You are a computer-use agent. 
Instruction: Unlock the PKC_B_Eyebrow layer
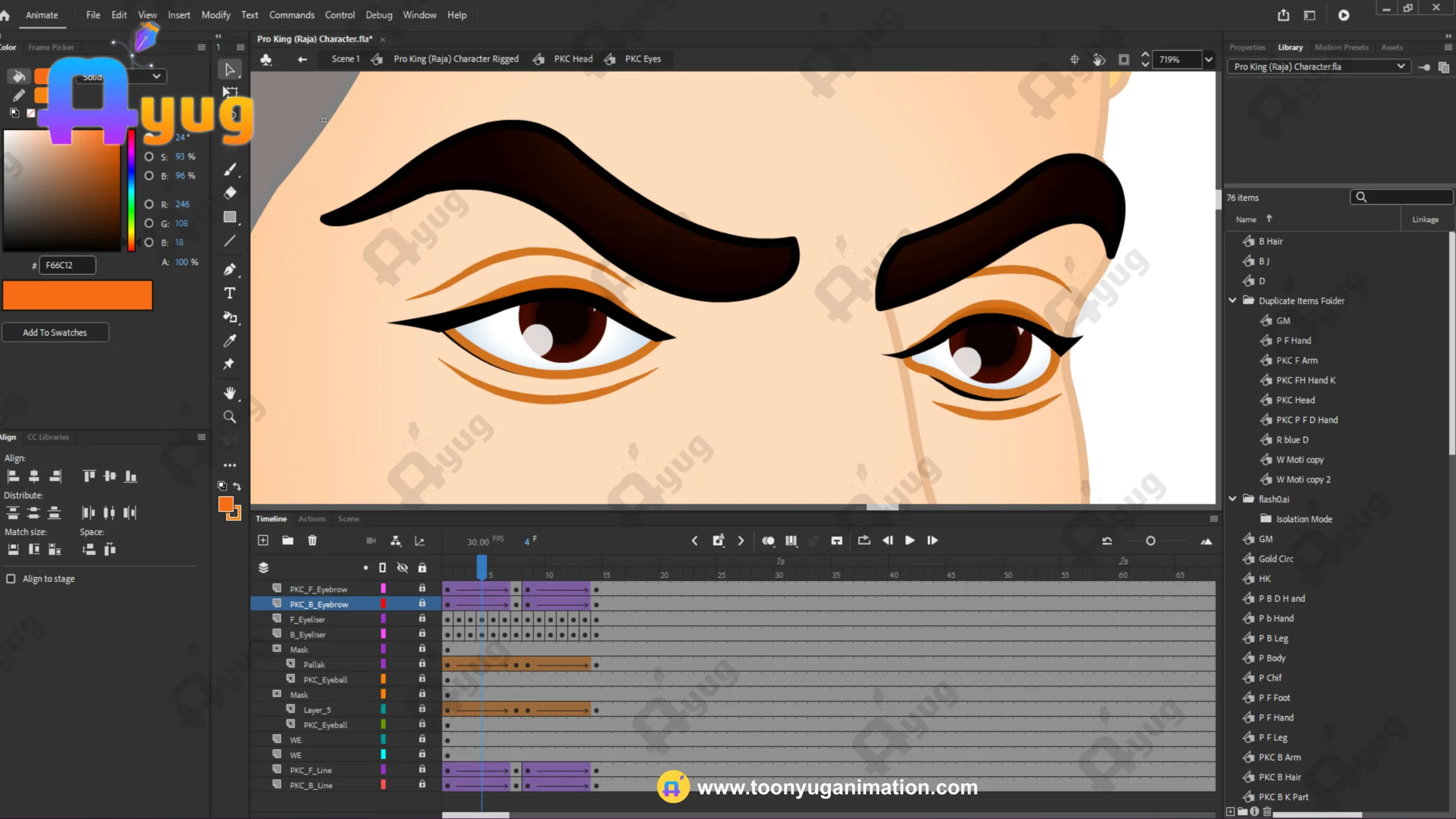(x=422, y=603)
